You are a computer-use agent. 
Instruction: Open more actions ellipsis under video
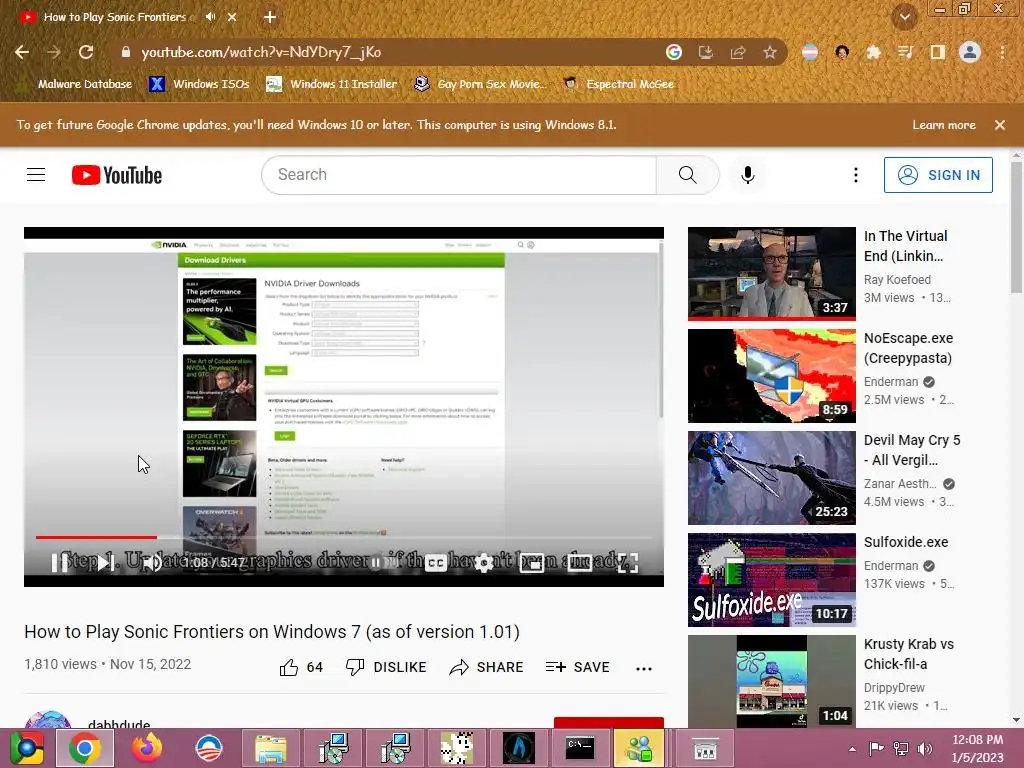click(x=644, y=668)
